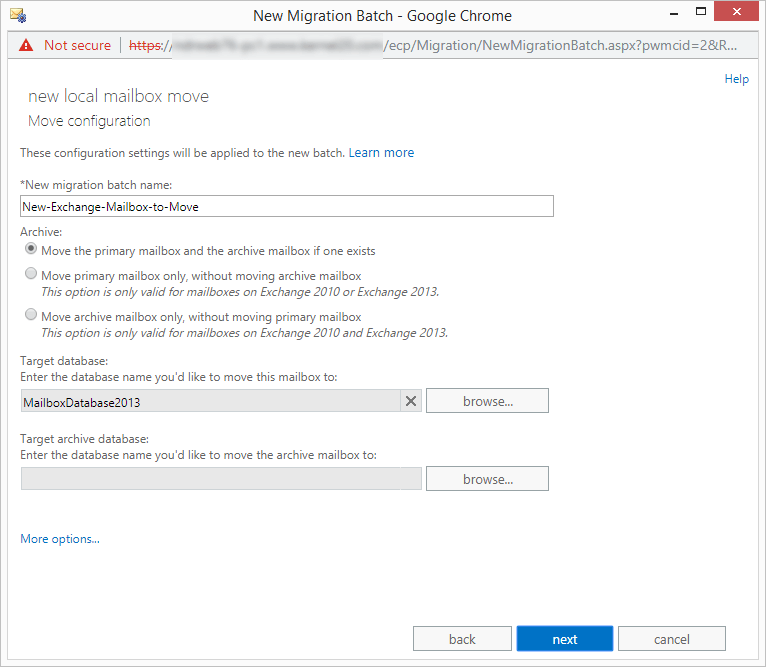The height and width of the screenshot is (668, 766).
Task: Click the Not secure warning triangle icon
Action: point(26,45)
